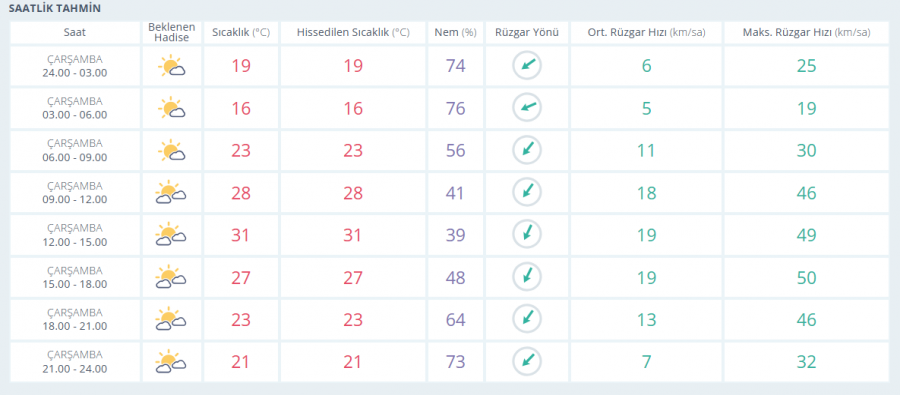This screenshot has height=395, width=900.
Task: Select the ÇARŞAMBA 18.00 - 21.00 time cell
Action: 75,319
